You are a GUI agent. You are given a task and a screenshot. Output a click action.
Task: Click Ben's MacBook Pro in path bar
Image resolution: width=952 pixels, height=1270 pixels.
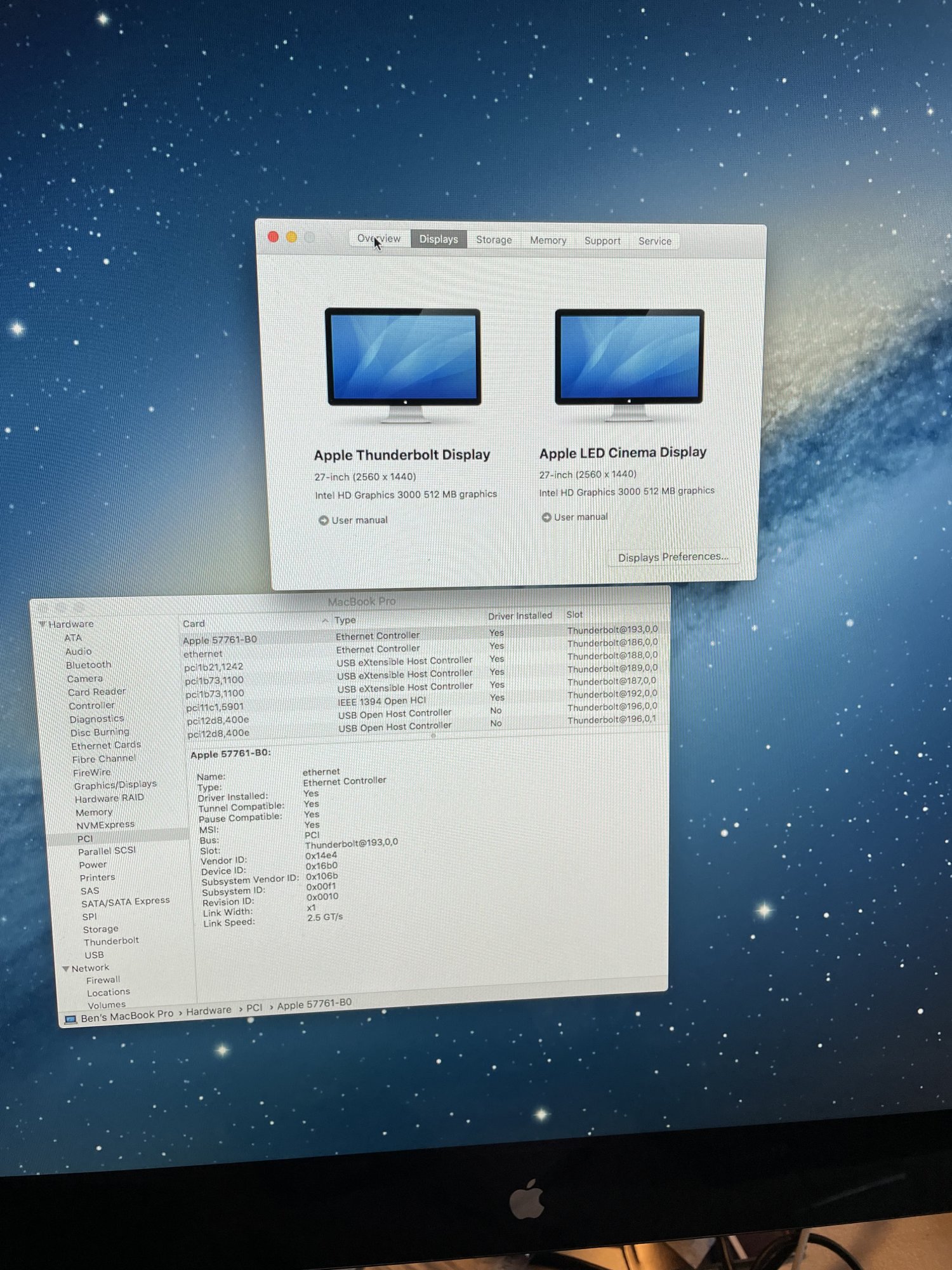[127, 1015]
